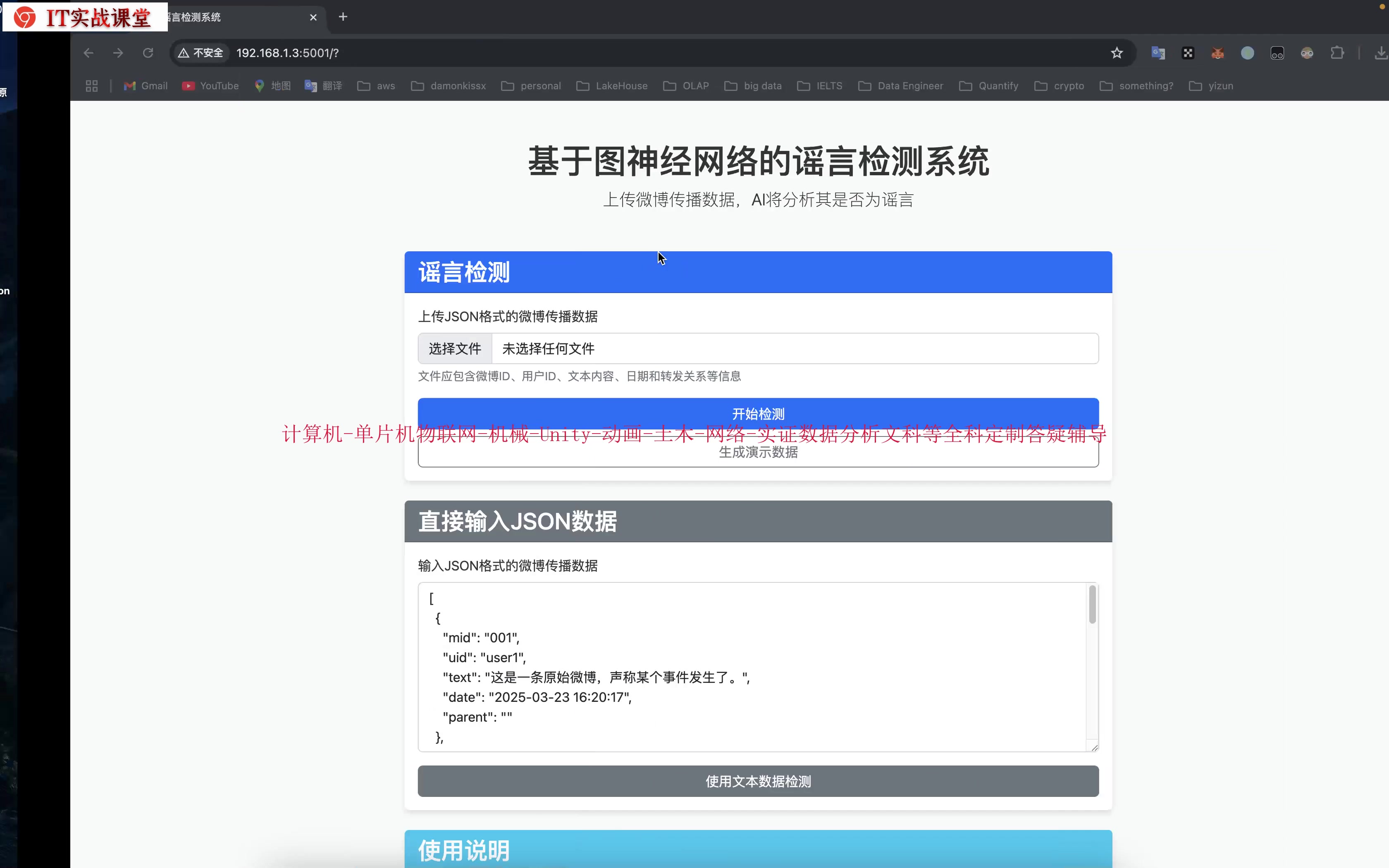Image resolution: width=1389 pixels, height=868 pixels.
Task: Open the Google Translate extension icon
Action: point(1157,53)
